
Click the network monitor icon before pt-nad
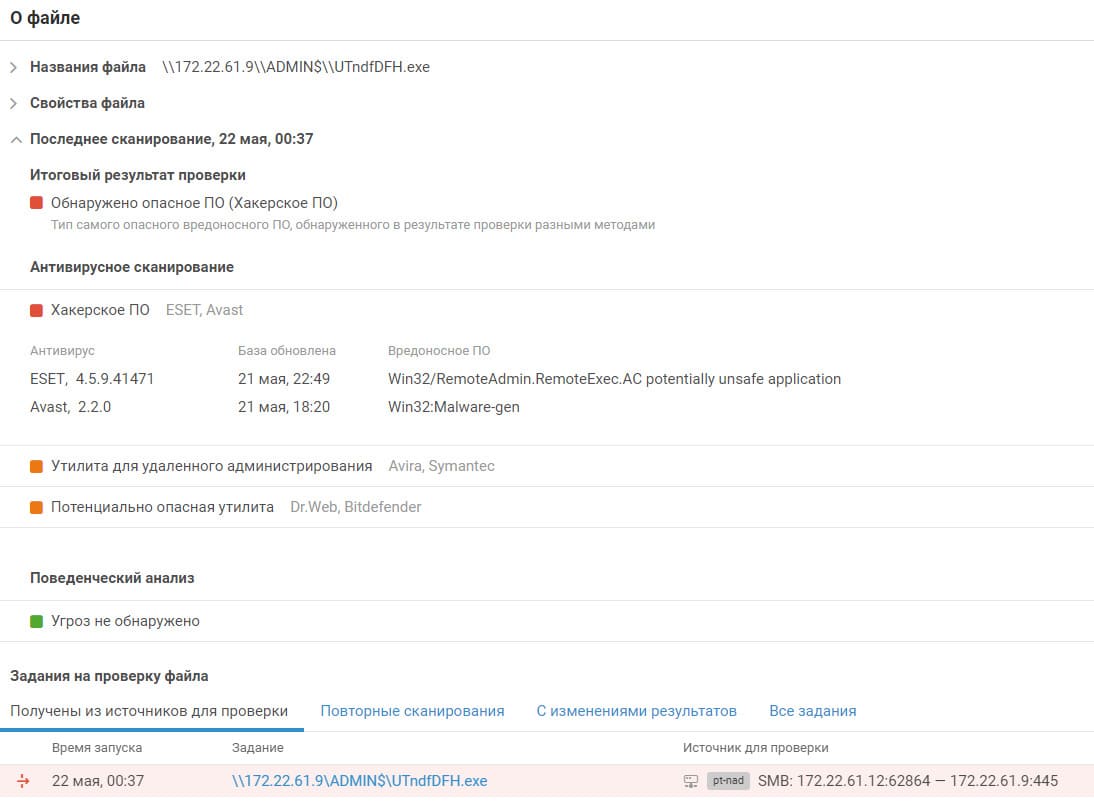691,781
